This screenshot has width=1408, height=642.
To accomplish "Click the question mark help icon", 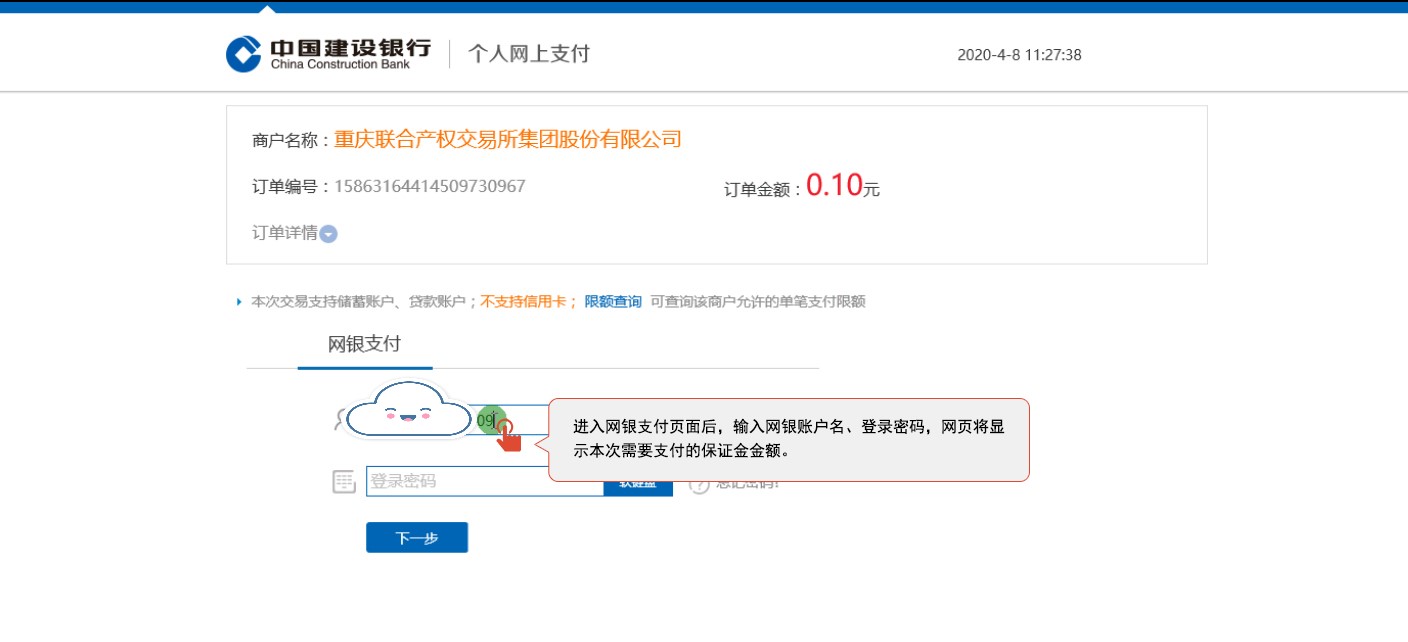I will pyautogui.click(x=699, y=485).
